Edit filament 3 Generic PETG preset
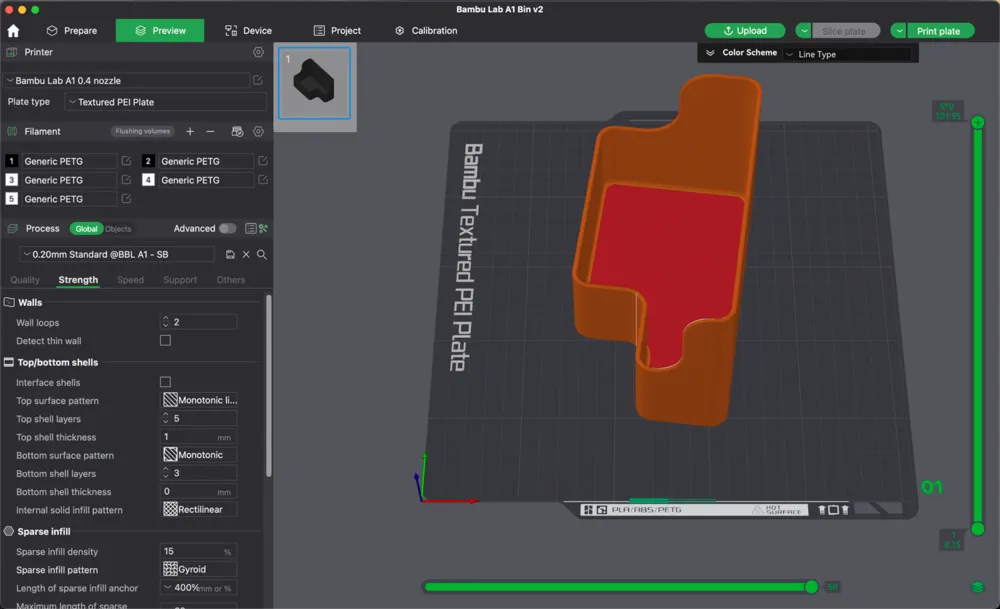The height and width of the screenshot is (609, 1000). (126, 180)
